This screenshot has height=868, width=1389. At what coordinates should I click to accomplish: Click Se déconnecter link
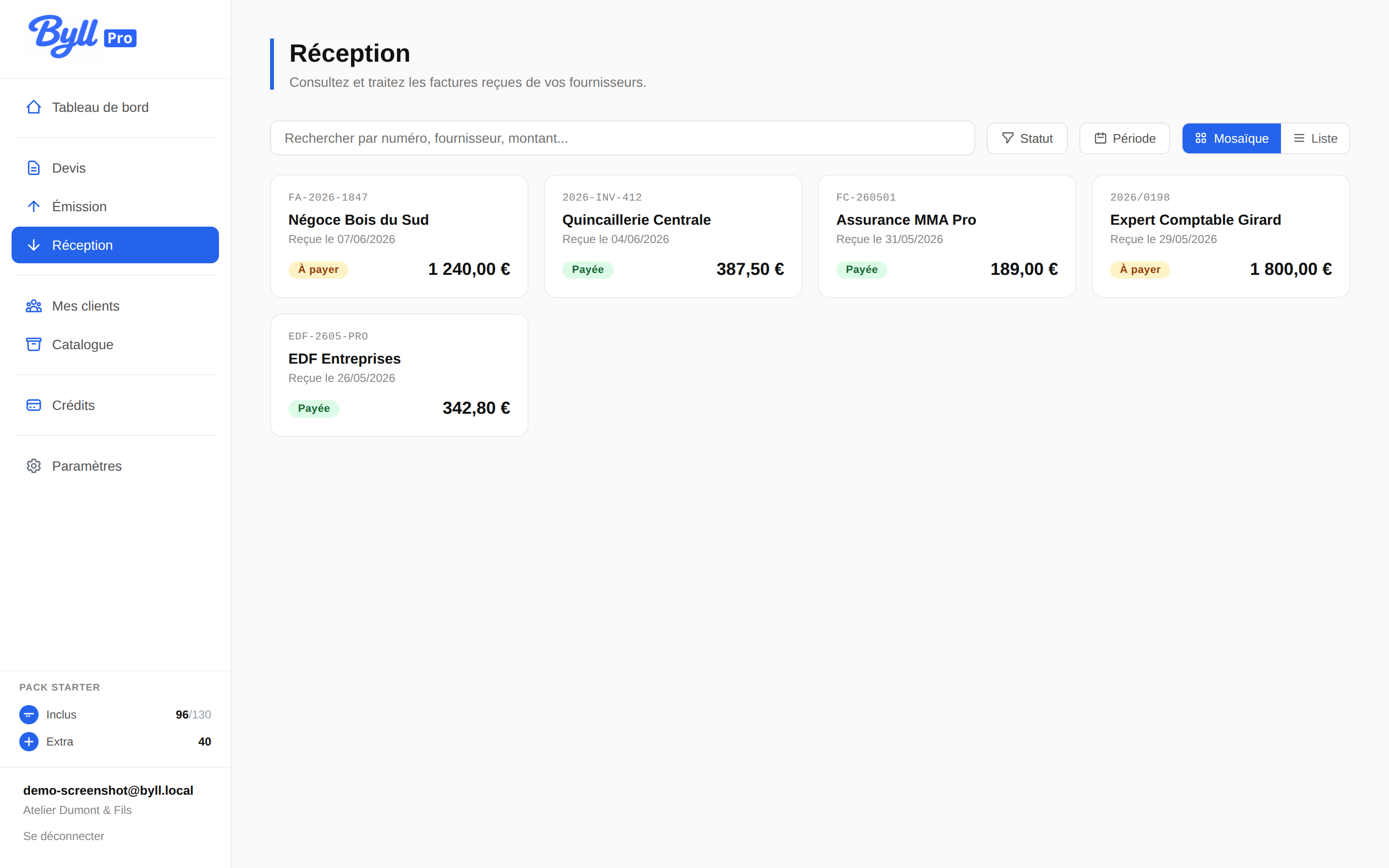(64, 836)
